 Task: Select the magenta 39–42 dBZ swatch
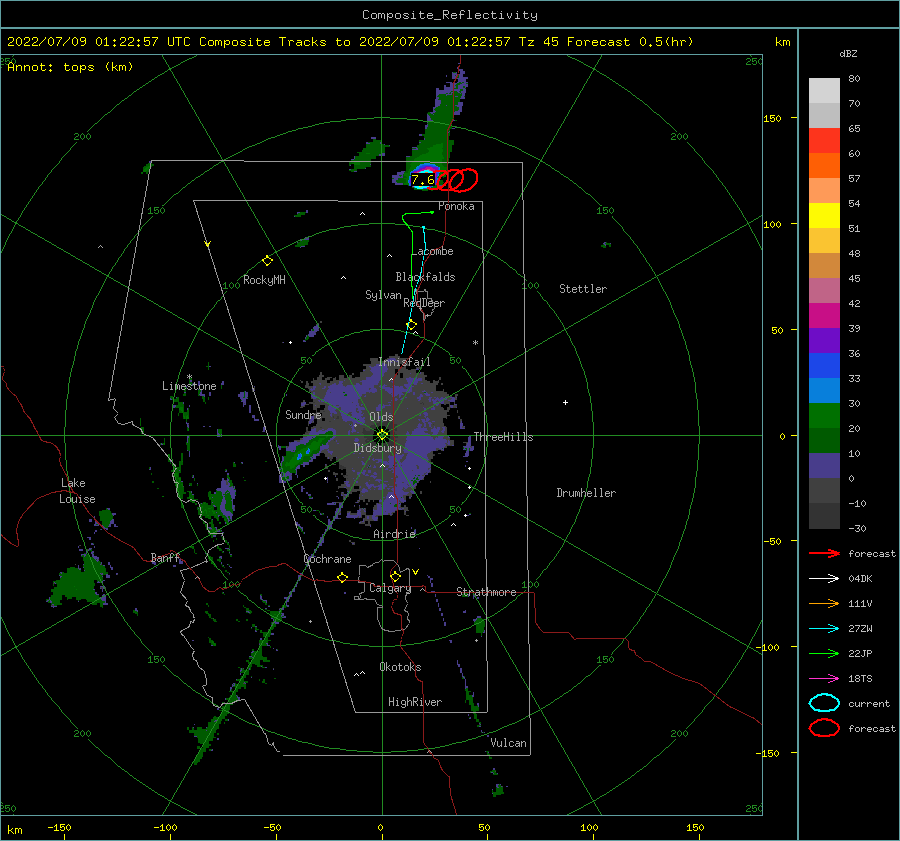pyautogui.click(x=824, y=316)
